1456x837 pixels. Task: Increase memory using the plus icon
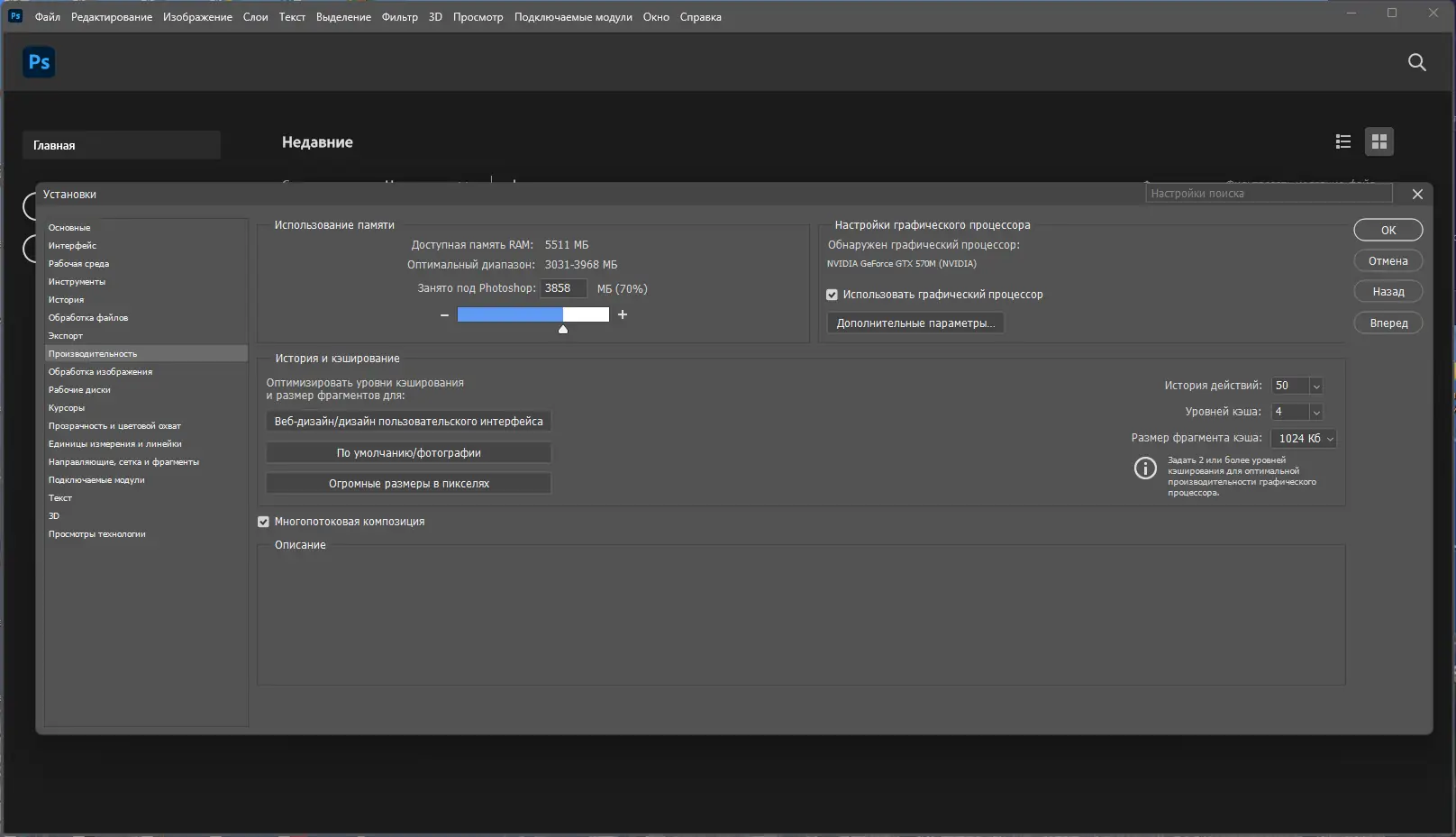point(622,314)
